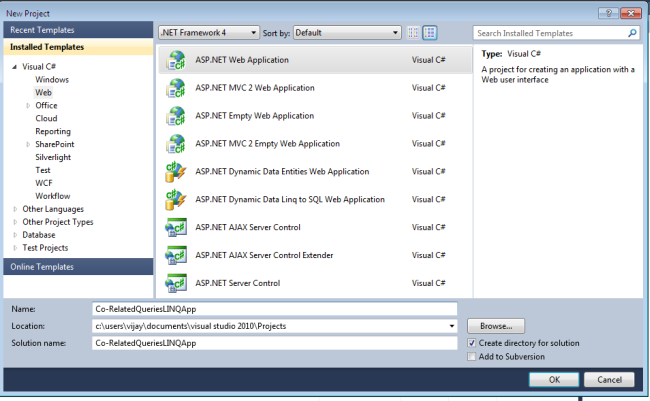Collapse the Visual C# tree node
Screen dimensions: 650x401
(15, 66)
